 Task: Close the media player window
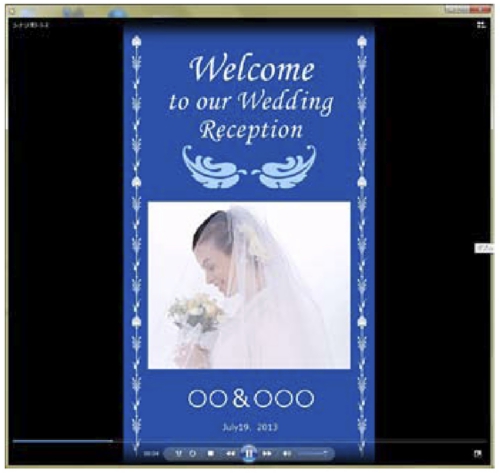[480, 10]
